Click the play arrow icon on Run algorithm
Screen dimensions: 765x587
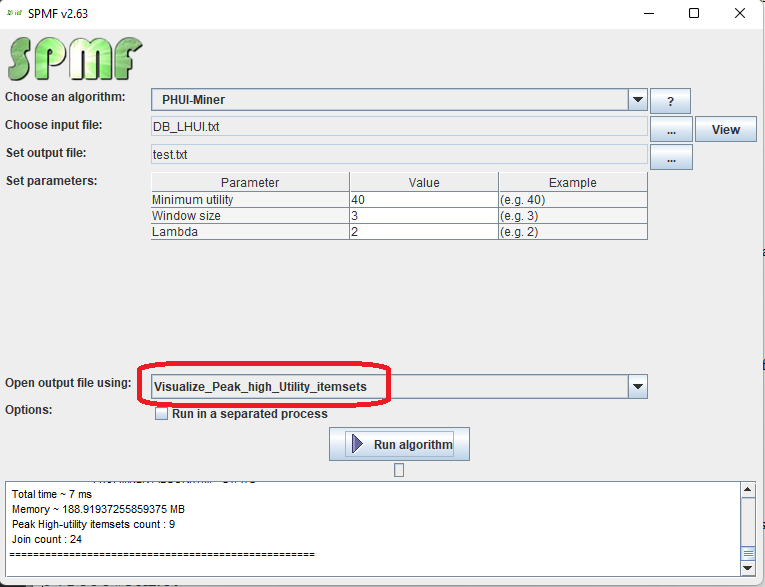pyautogui.click(x=356, y=444)
